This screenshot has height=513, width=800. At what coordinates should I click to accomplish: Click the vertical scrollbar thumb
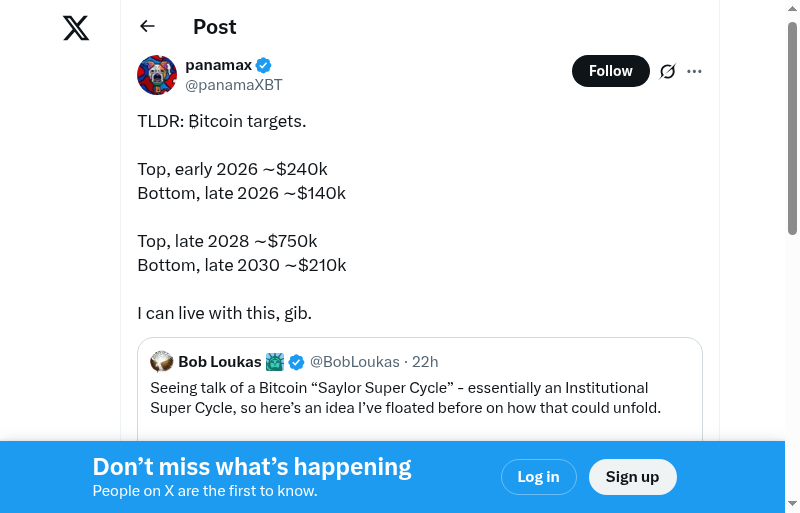pyautogui.click(x=792, y=130)
